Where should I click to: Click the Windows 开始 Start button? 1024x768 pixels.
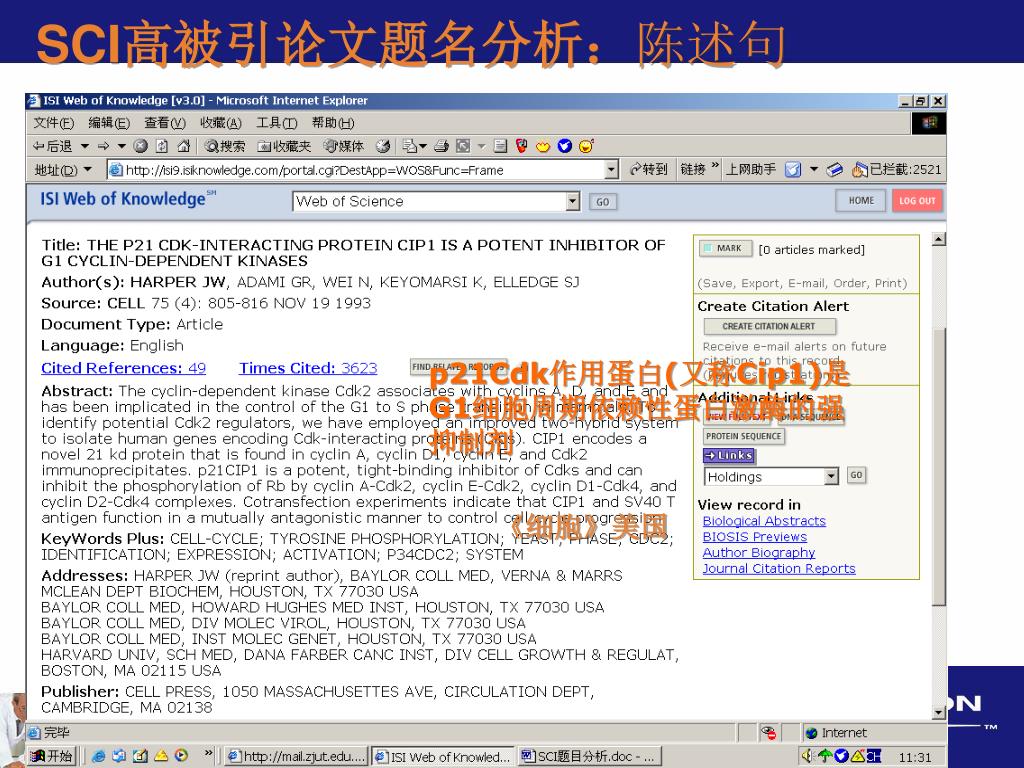51,756
